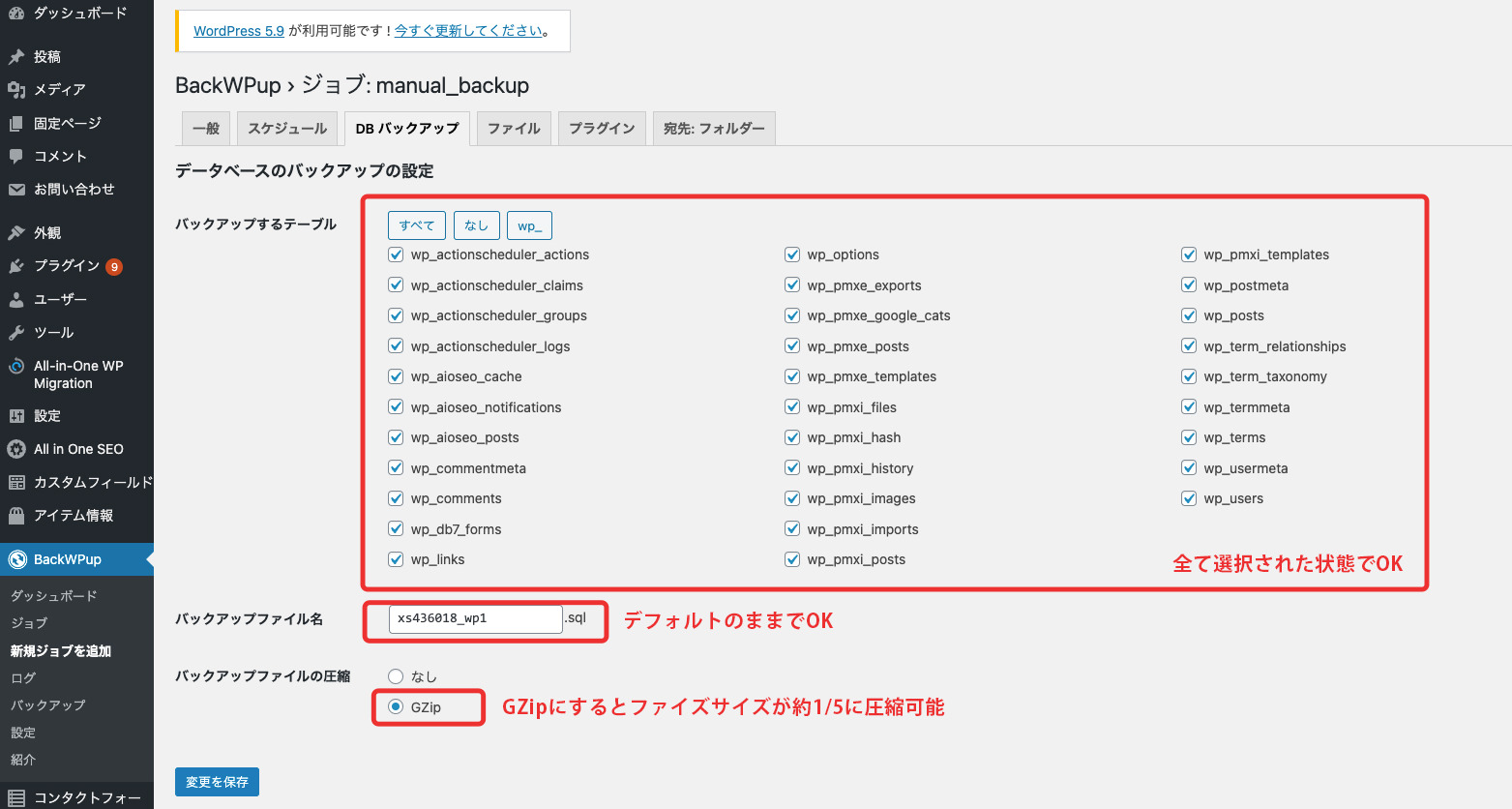Image resolution: width=1512 pixels, height=809 pixels.
Task: Click the paintbrush icon for 外観
Action: click(16, 232)
